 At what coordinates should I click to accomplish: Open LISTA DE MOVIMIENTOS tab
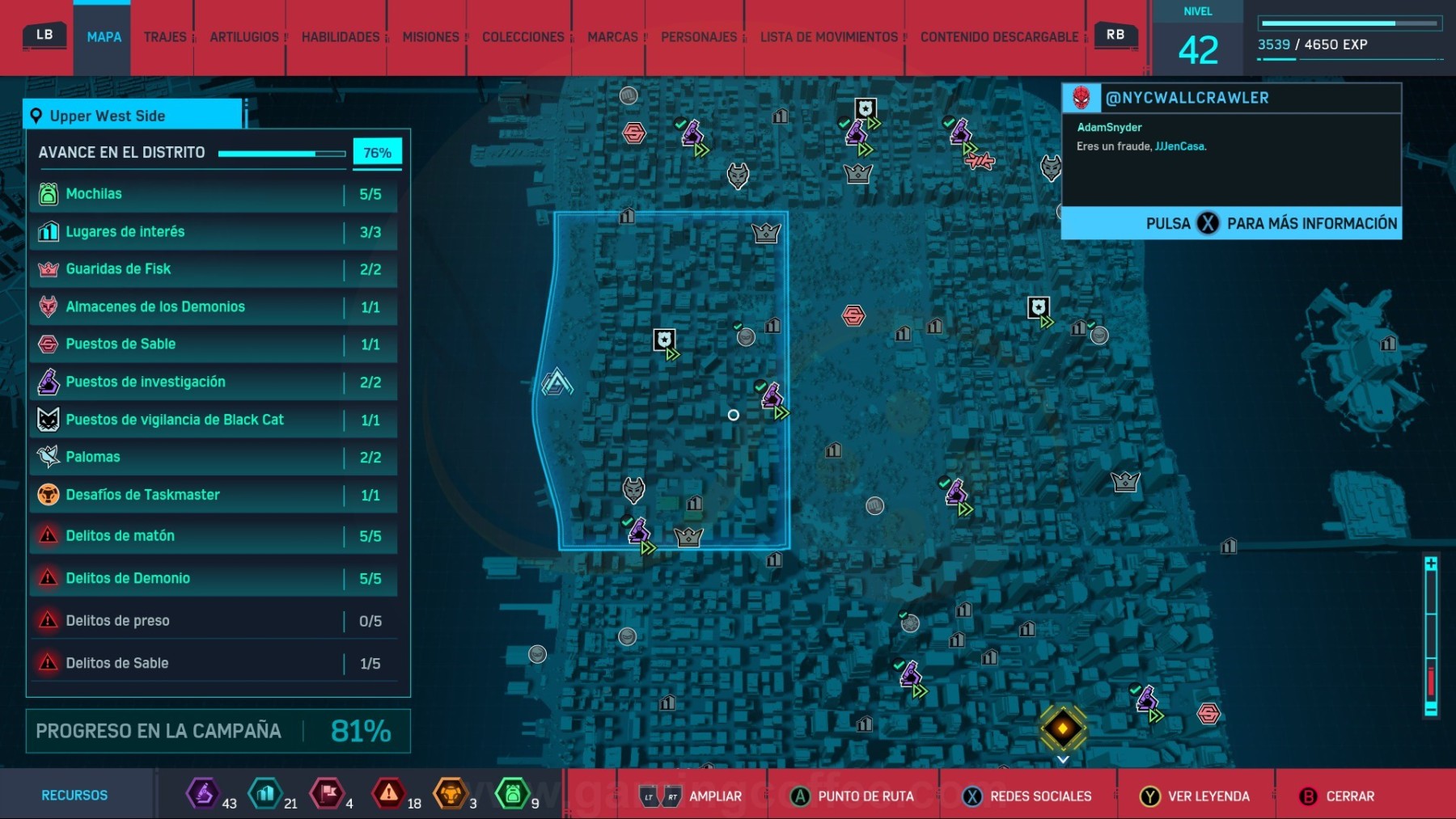pyautogui.click(x=829, y=37)
